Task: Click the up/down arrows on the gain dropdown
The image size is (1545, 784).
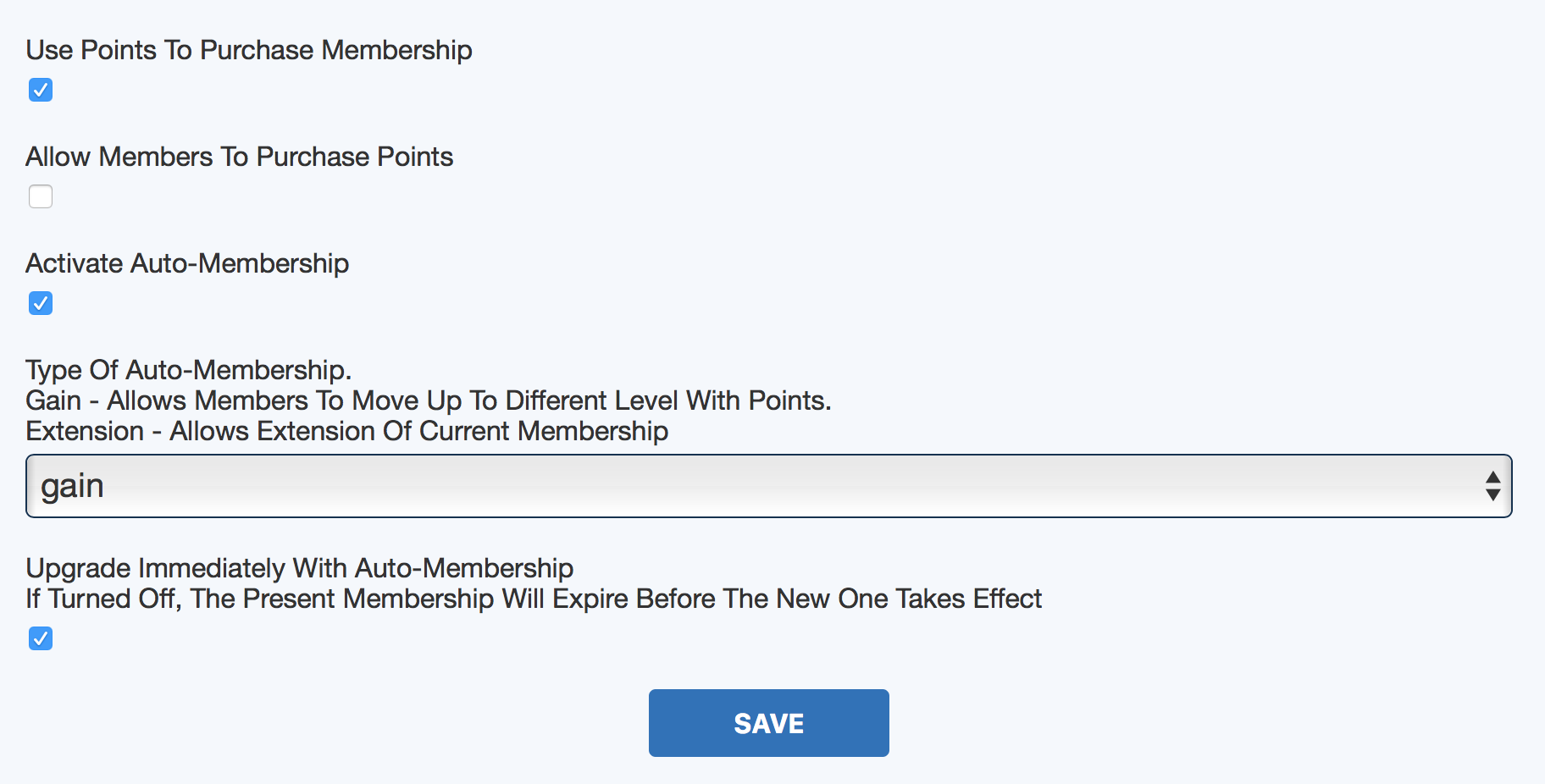Action: point(1492,486)
